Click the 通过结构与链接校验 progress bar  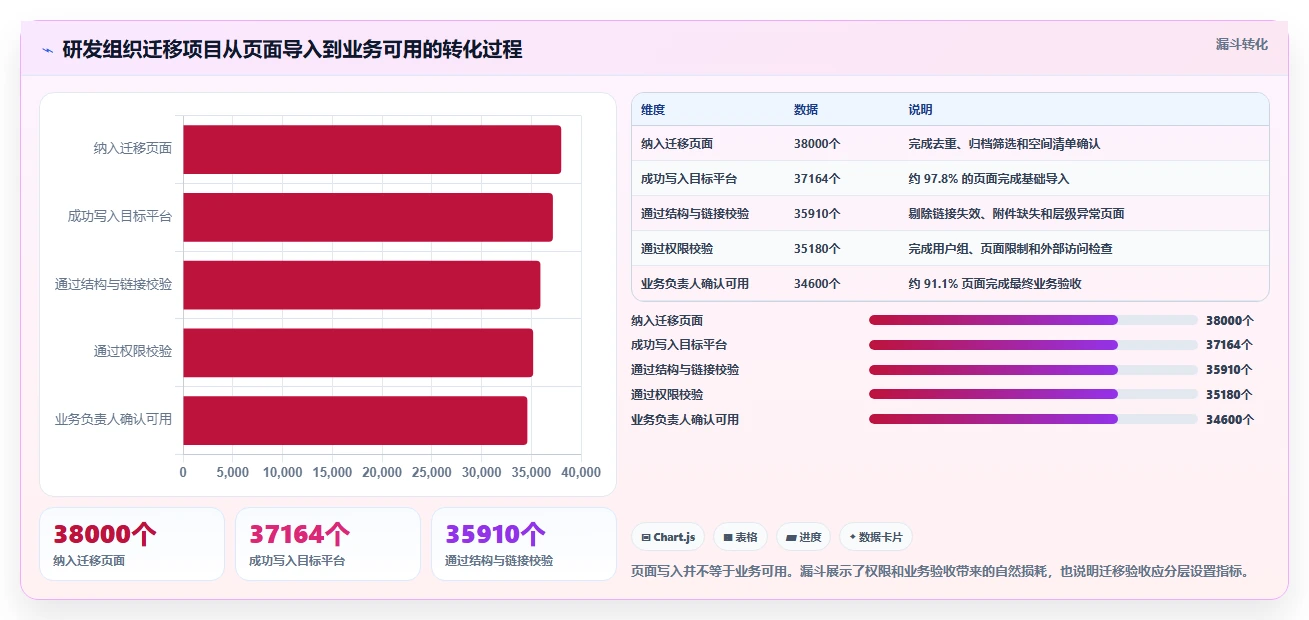tap(1033, 370)
